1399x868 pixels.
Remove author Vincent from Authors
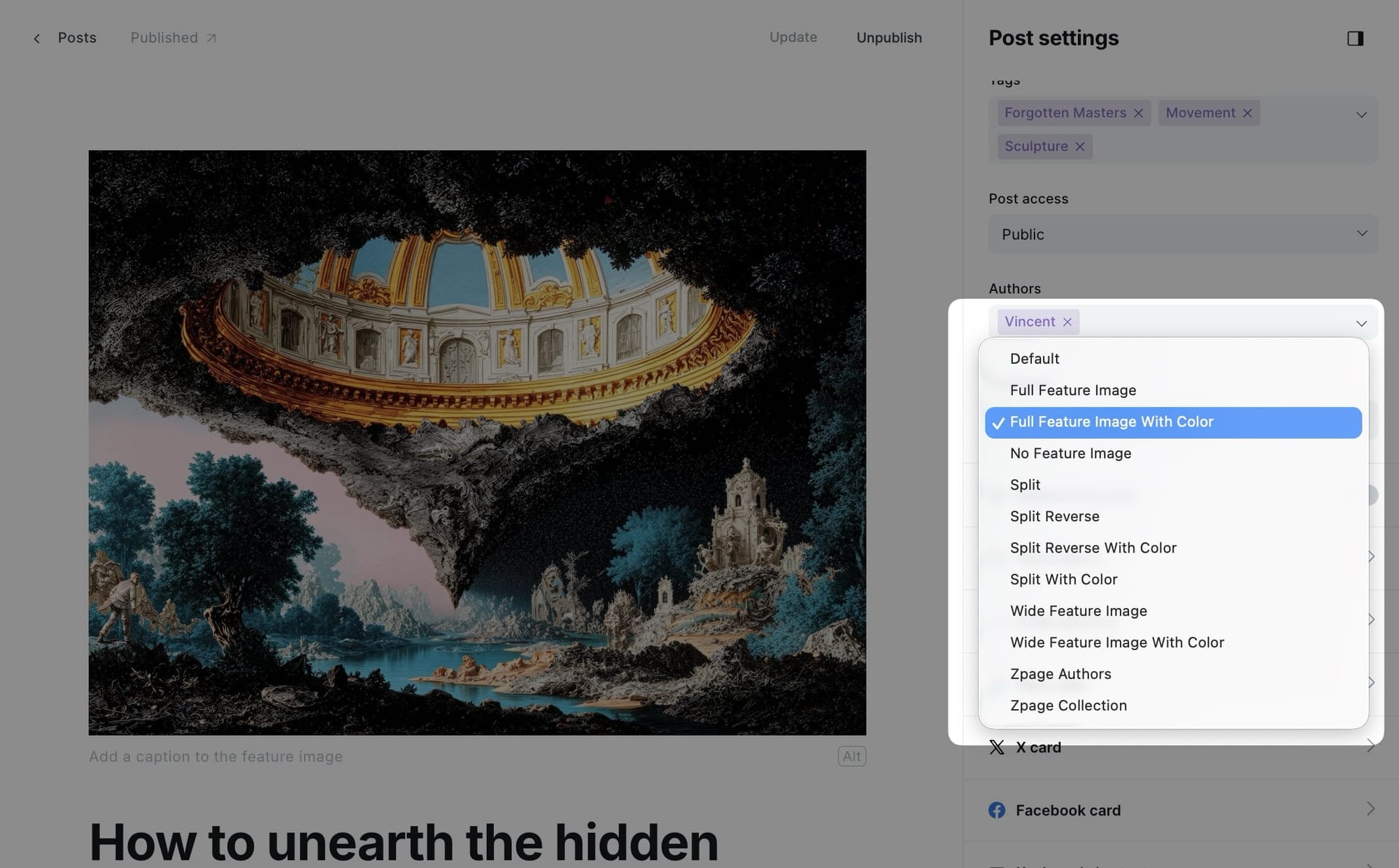click(1067, 322)
